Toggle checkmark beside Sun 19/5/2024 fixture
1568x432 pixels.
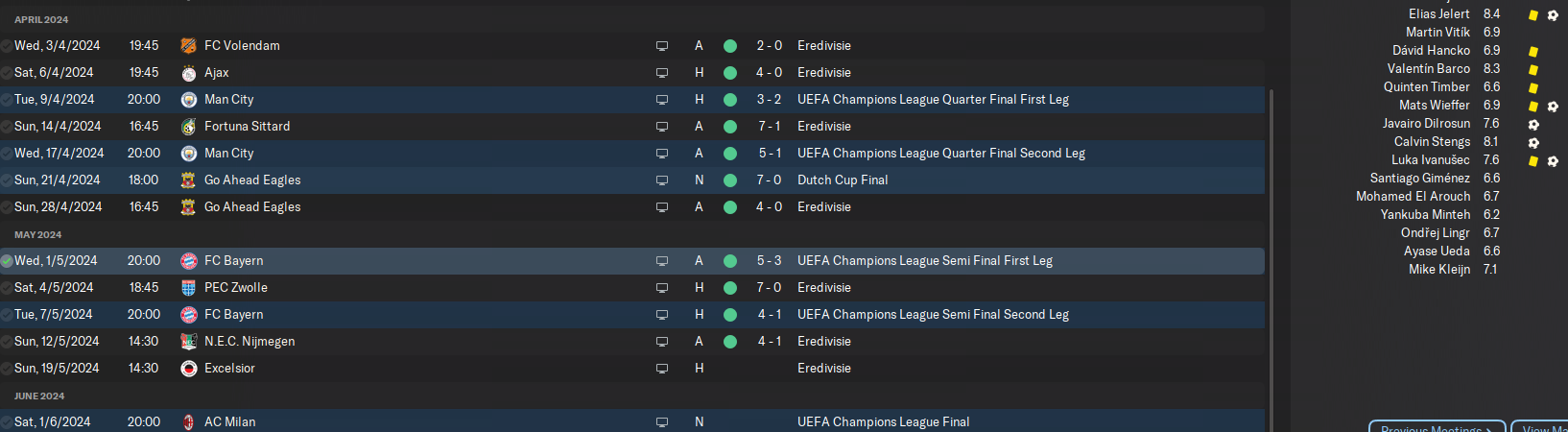7,369
